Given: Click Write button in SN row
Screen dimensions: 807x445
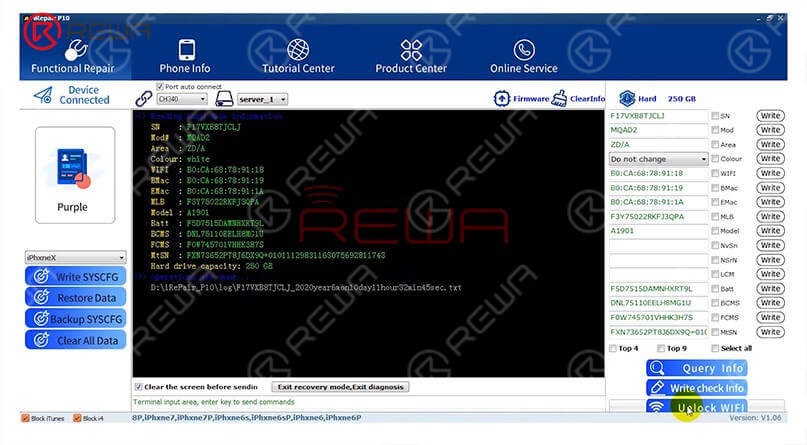Looking at the screenshot, I should 770,116.
